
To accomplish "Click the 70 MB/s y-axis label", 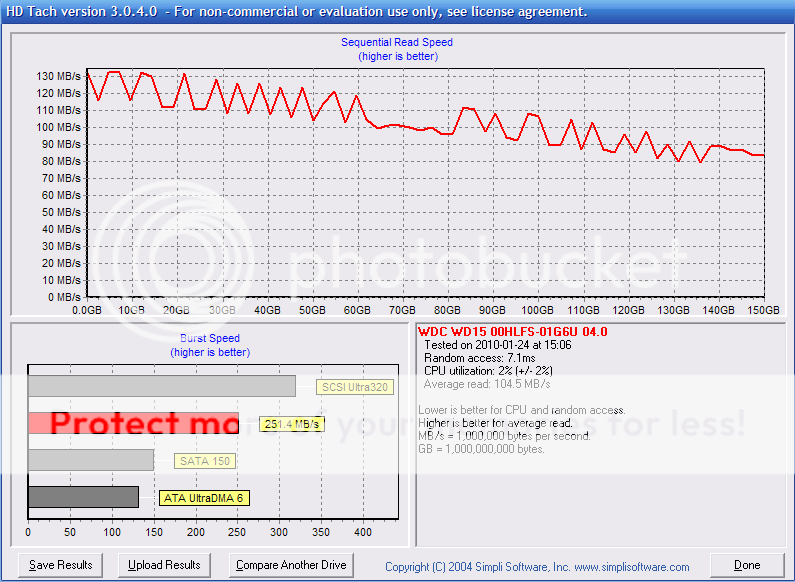I will (x=61, y=178).
